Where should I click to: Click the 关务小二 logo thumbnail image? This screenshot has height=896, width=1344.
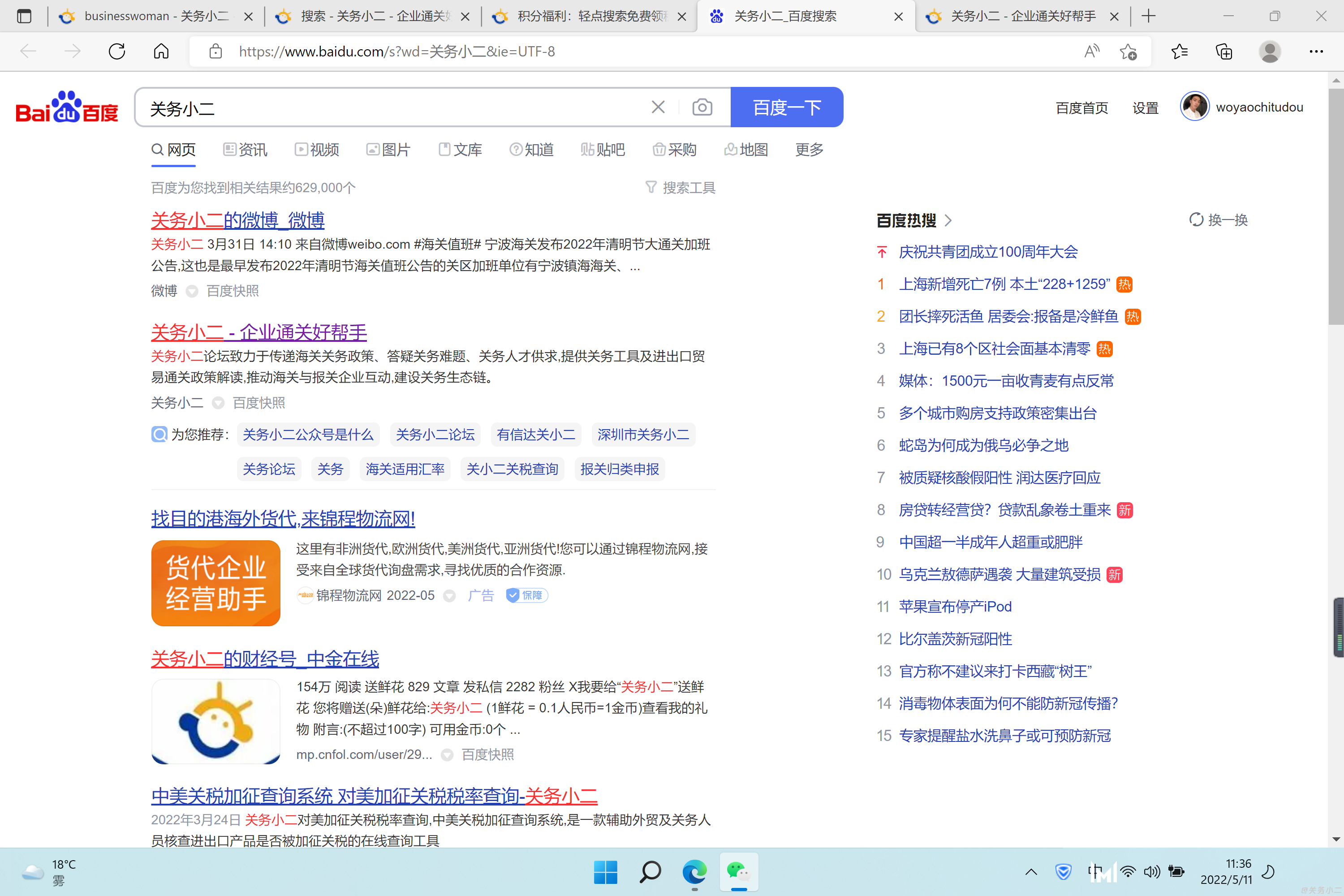[x=215, y=721]
